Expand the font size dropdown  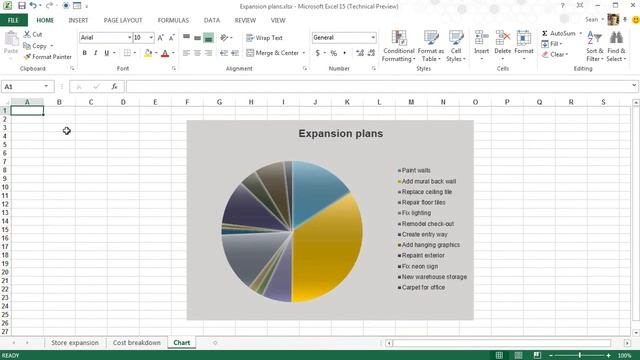click(151, 38)
